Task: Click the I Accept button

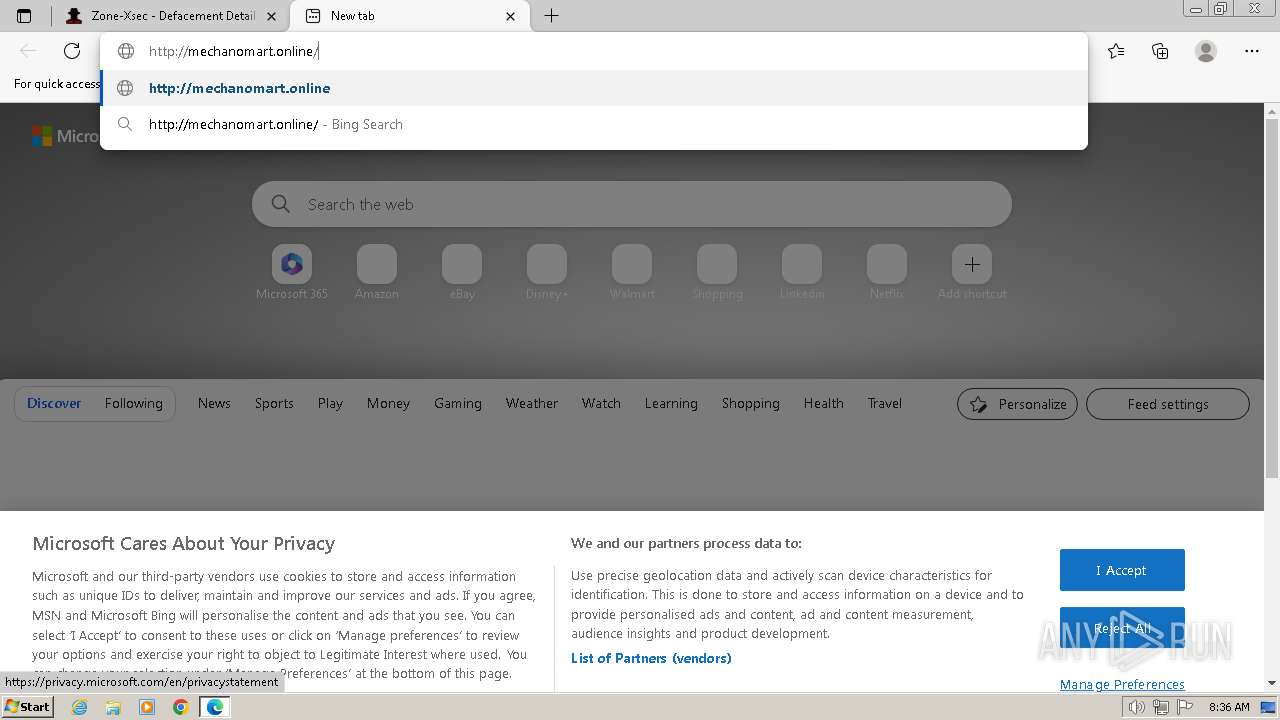Action: coord(1122,570)
